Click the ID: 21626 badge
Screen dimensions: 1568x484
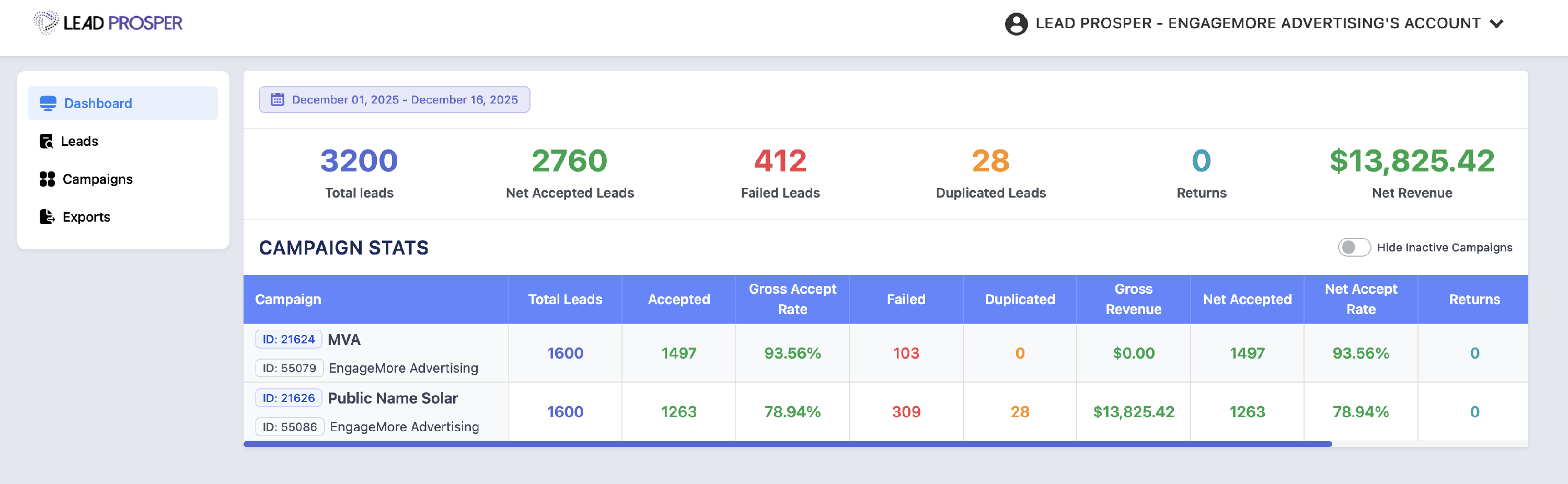tap(289, 398)
